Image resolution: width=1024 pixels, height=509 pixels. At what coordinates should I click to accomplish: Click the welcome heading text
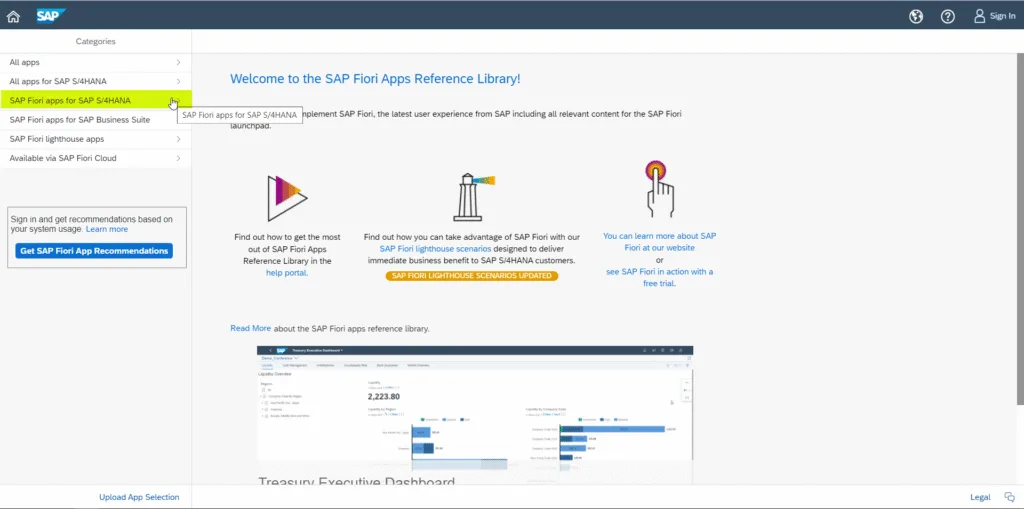(375, 79)
